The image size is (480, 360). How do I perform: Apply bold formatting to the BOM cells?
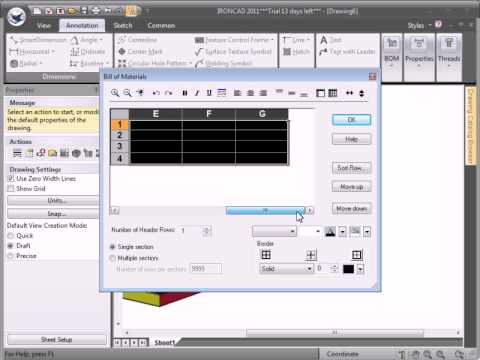[x=184, y=93]
